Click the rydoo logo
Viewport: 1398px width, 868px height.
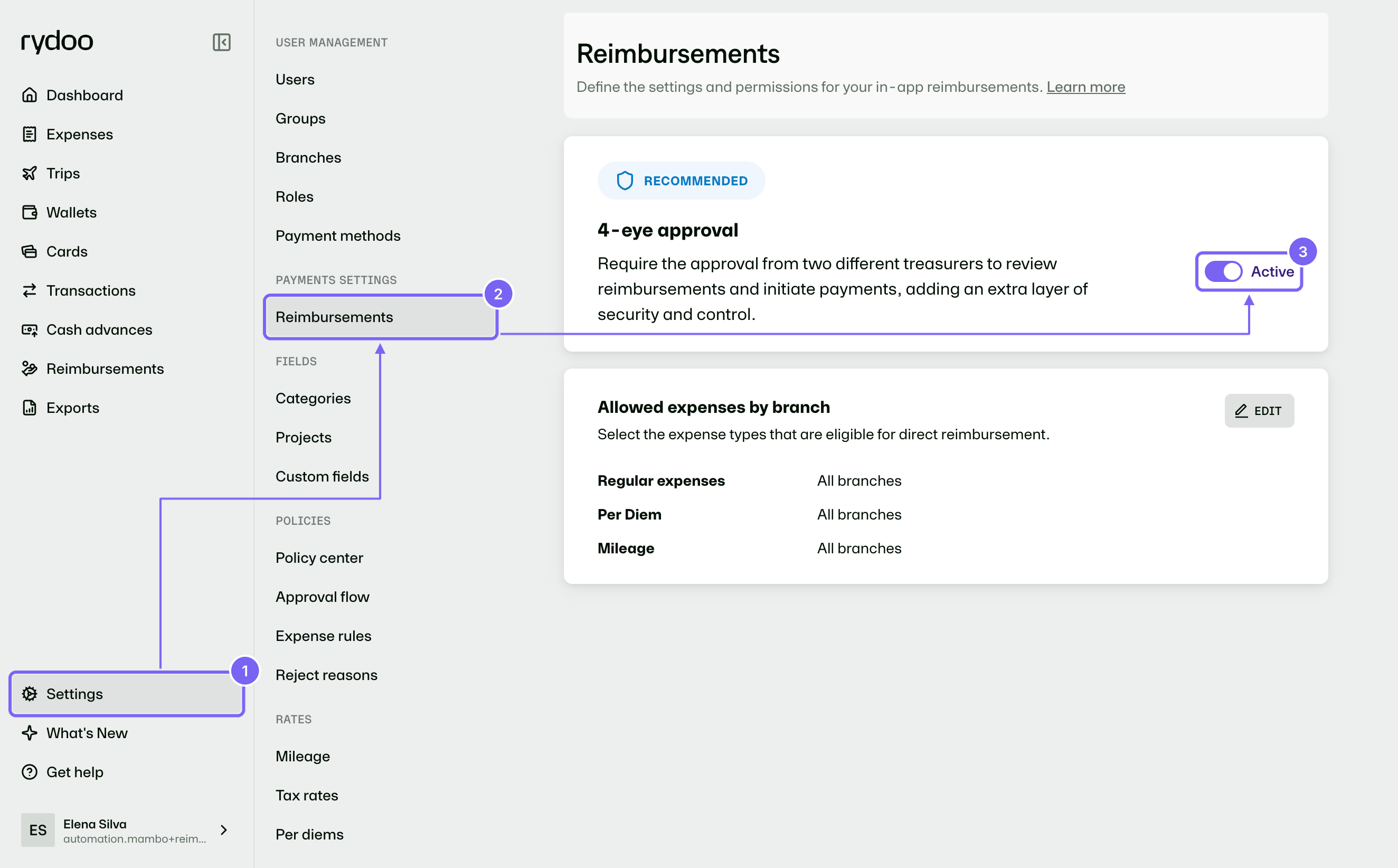pos(57,41)
